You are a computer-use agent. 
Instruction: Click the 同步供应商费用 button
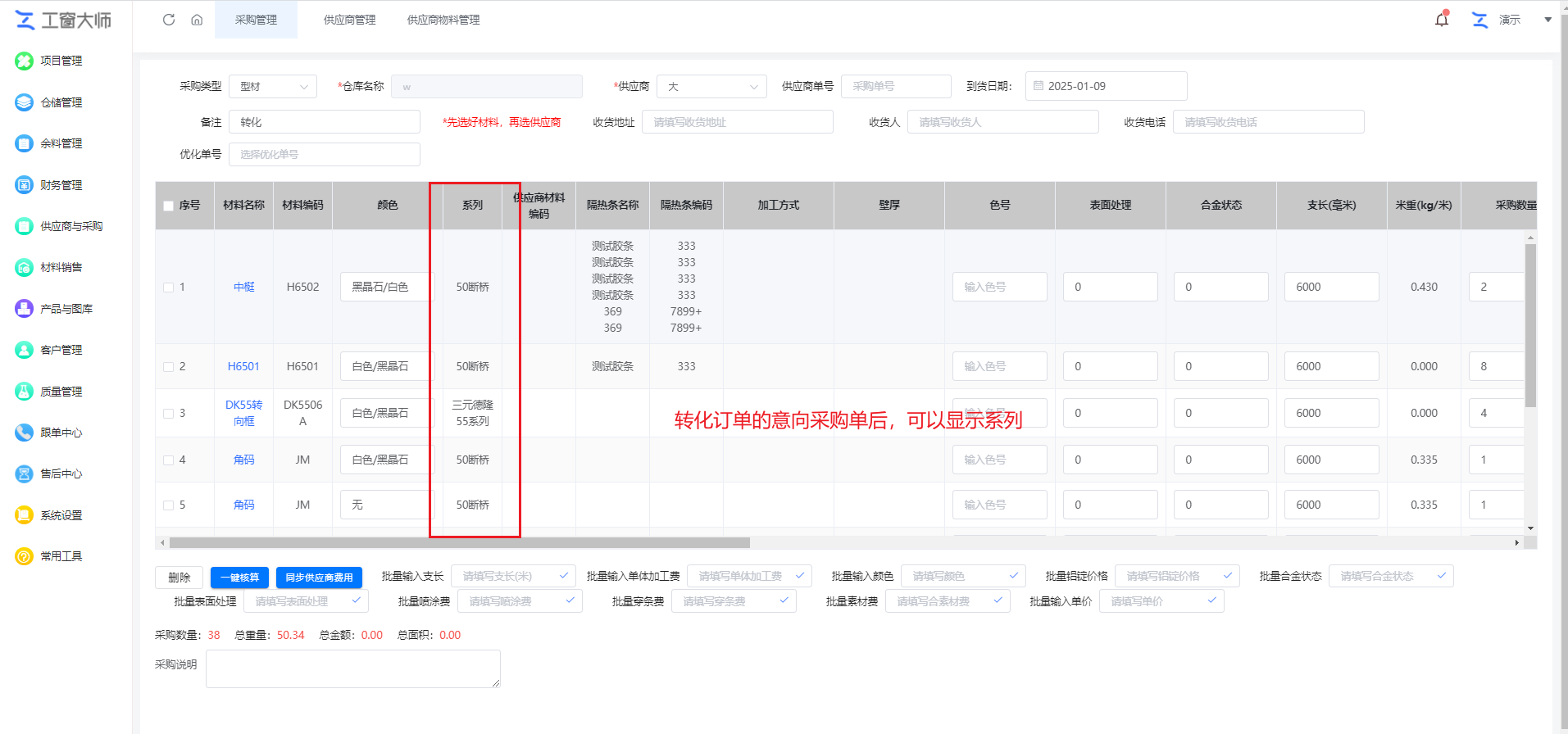(319, 578)
